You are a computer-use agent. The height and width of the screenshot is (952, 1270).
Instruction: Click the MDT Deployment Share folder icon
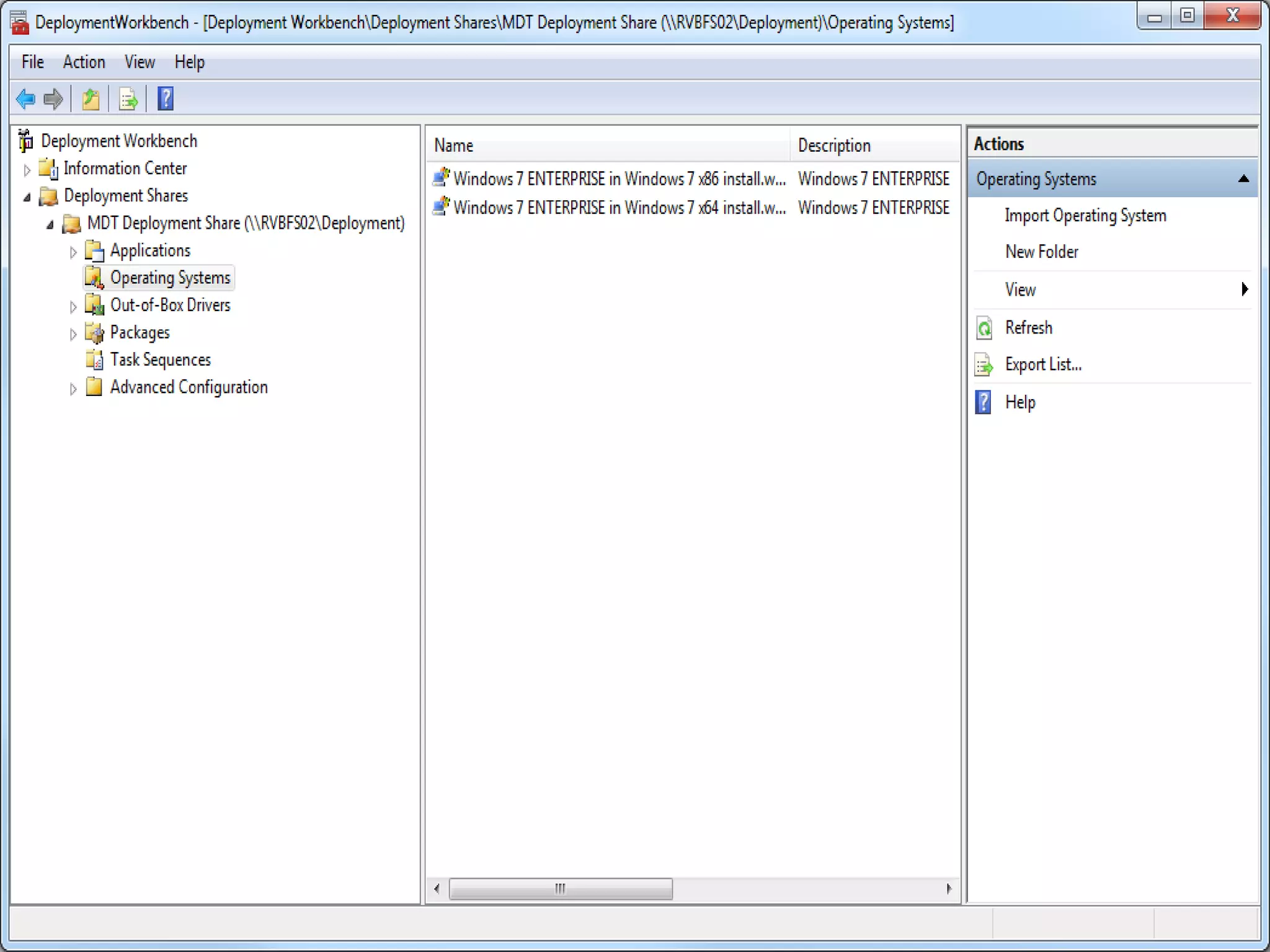pos(72,224)
